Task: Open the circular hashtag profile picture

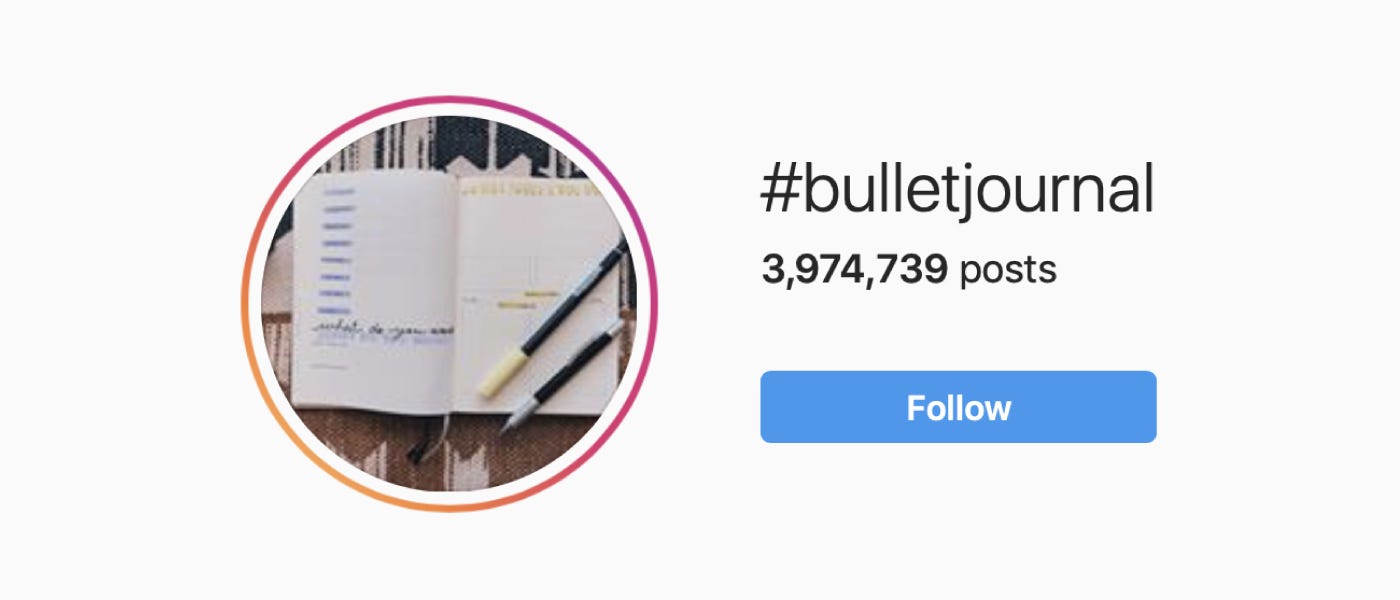Action: [449, 304]
